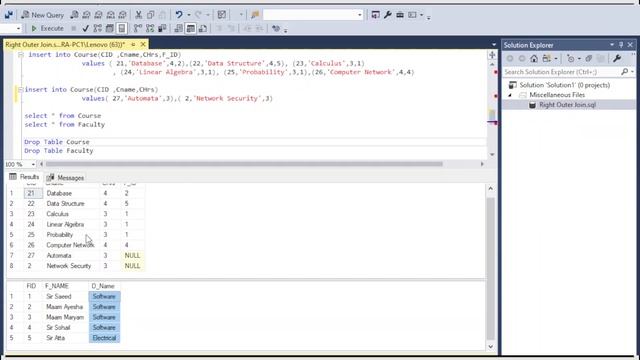Screen dimensions: 640x360
Task: Expand the Find combo box arrow
Action: click(x=360, y=15)
